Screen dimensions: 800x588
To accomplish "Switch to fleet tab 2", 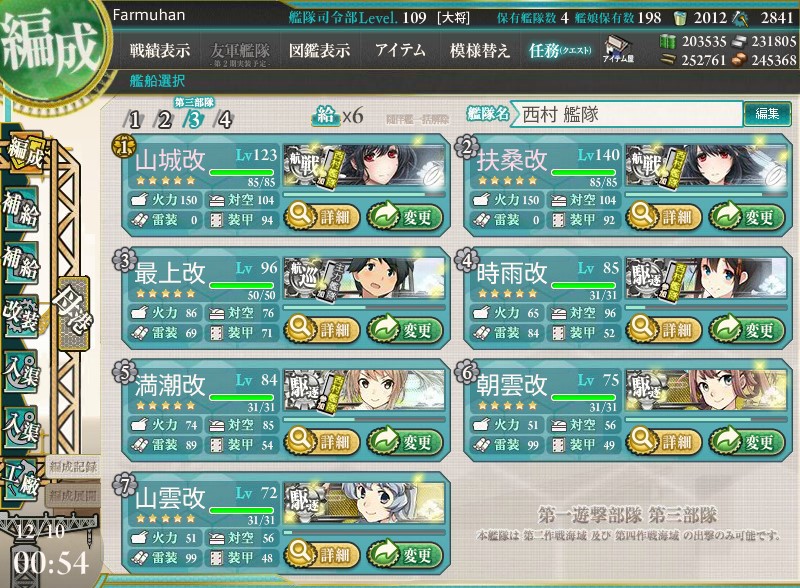I will click(x=164, y=120).
